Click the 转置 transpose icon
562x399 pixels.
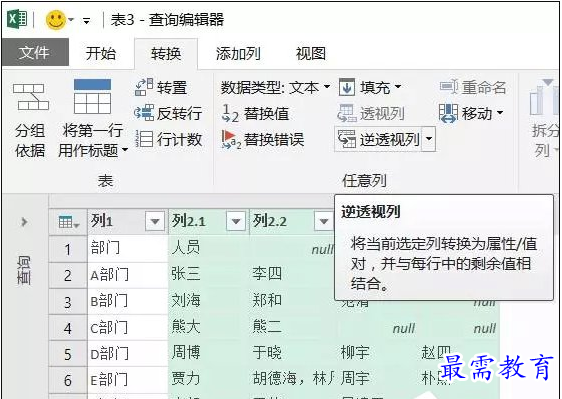144,87
